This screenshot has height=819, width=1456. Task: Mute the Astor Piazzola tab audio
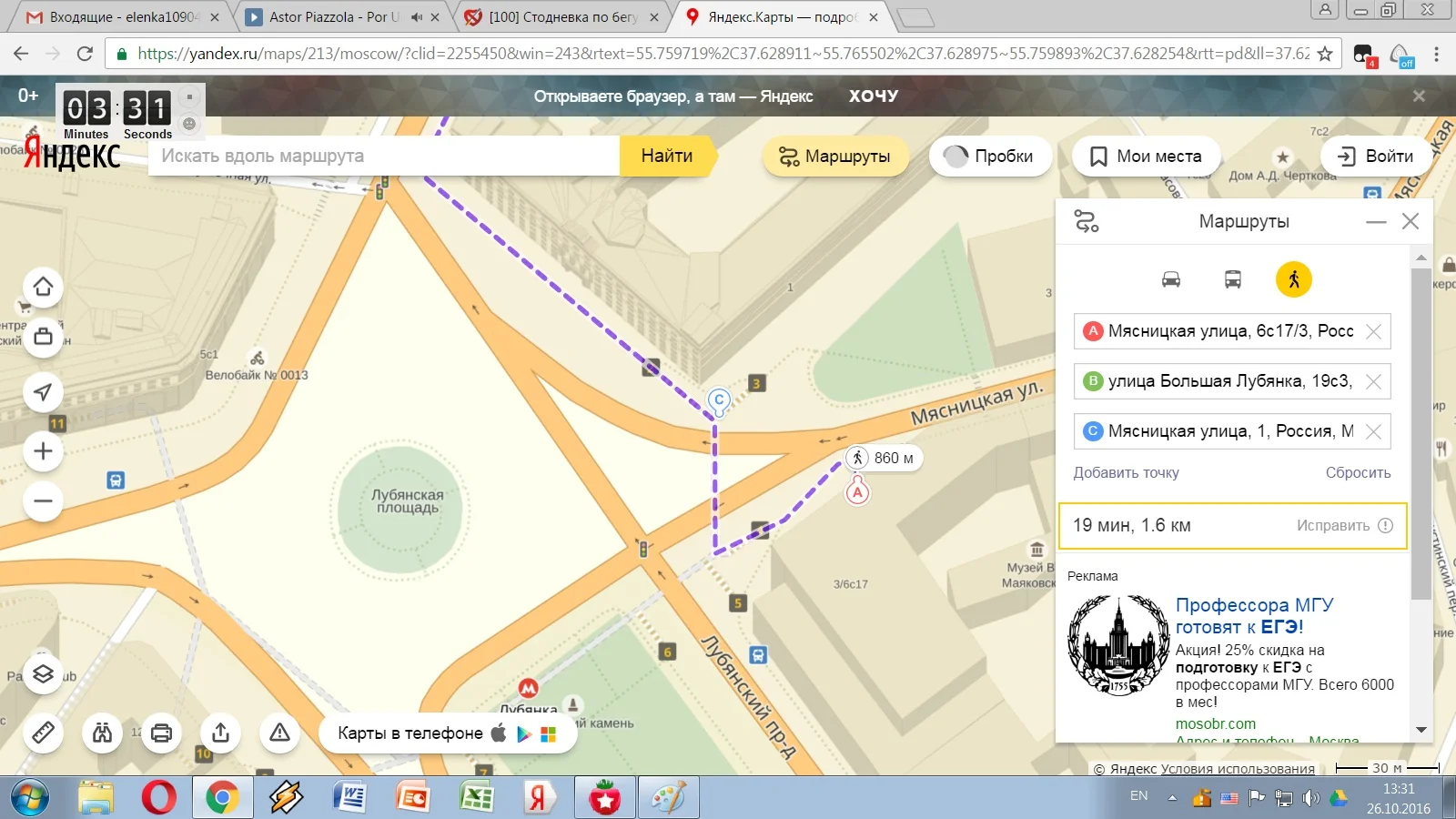[416, 17]
